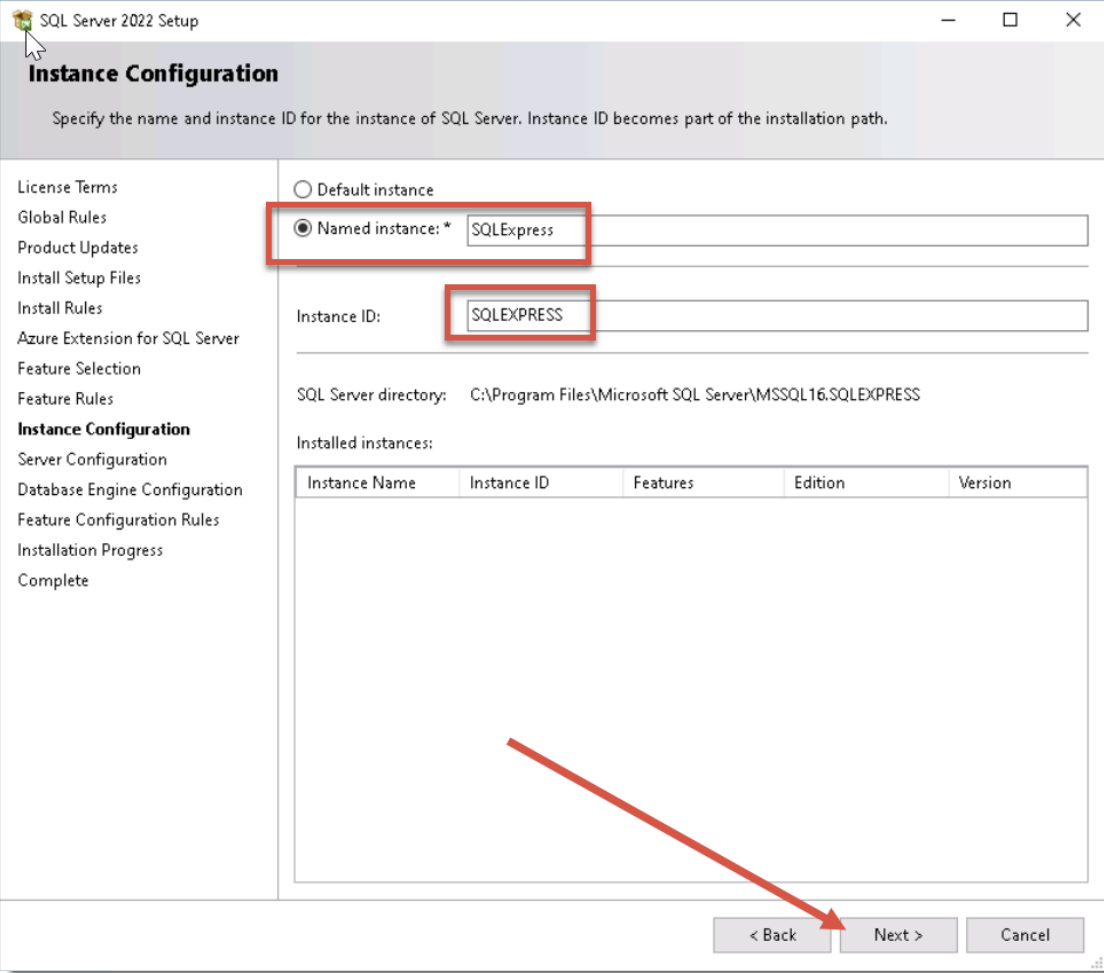Click the SQL Server Setup title bar icon

(x=23, y=20)
